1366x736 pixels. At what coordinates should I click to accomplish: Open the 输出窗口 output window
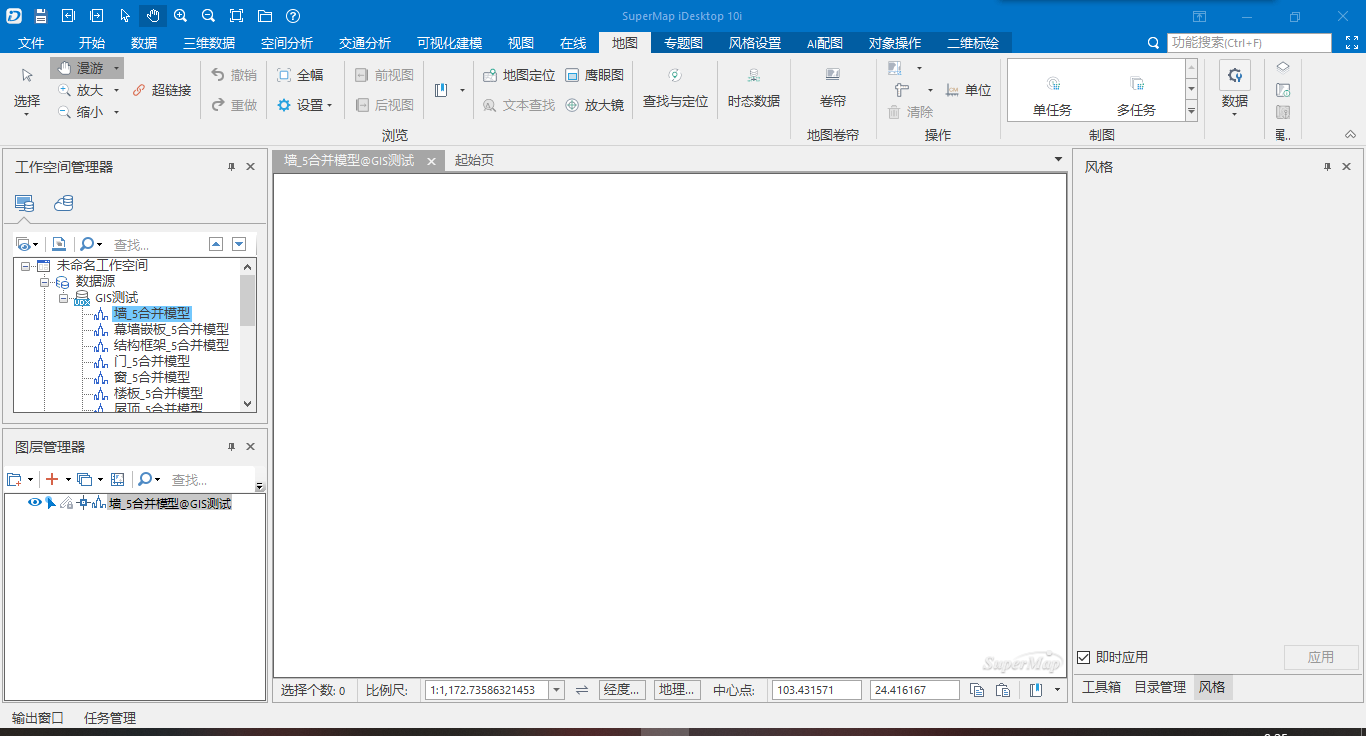pos(38,718)
